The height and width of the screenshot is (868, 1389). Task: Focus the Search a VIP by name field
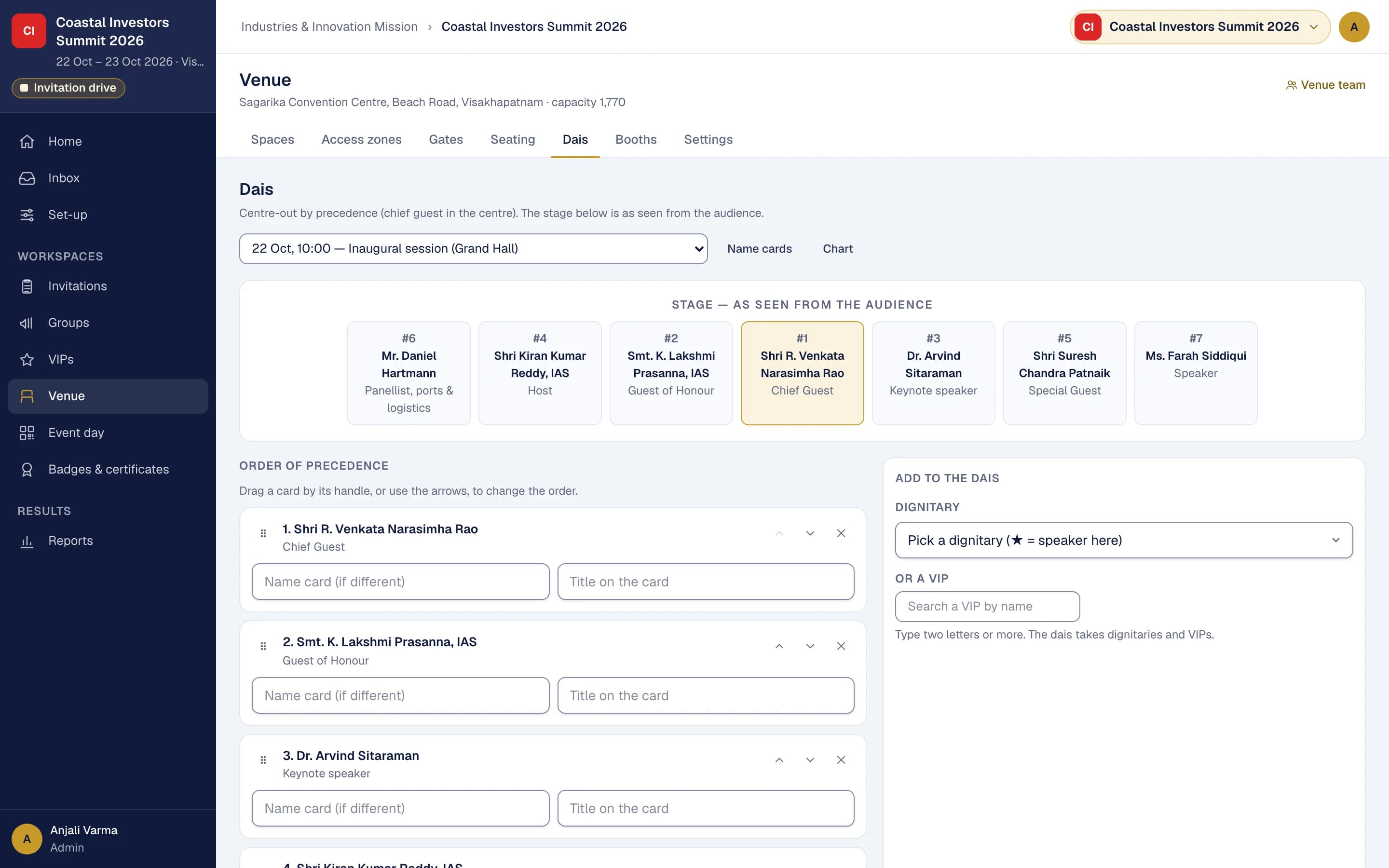[x=987, y=606]
